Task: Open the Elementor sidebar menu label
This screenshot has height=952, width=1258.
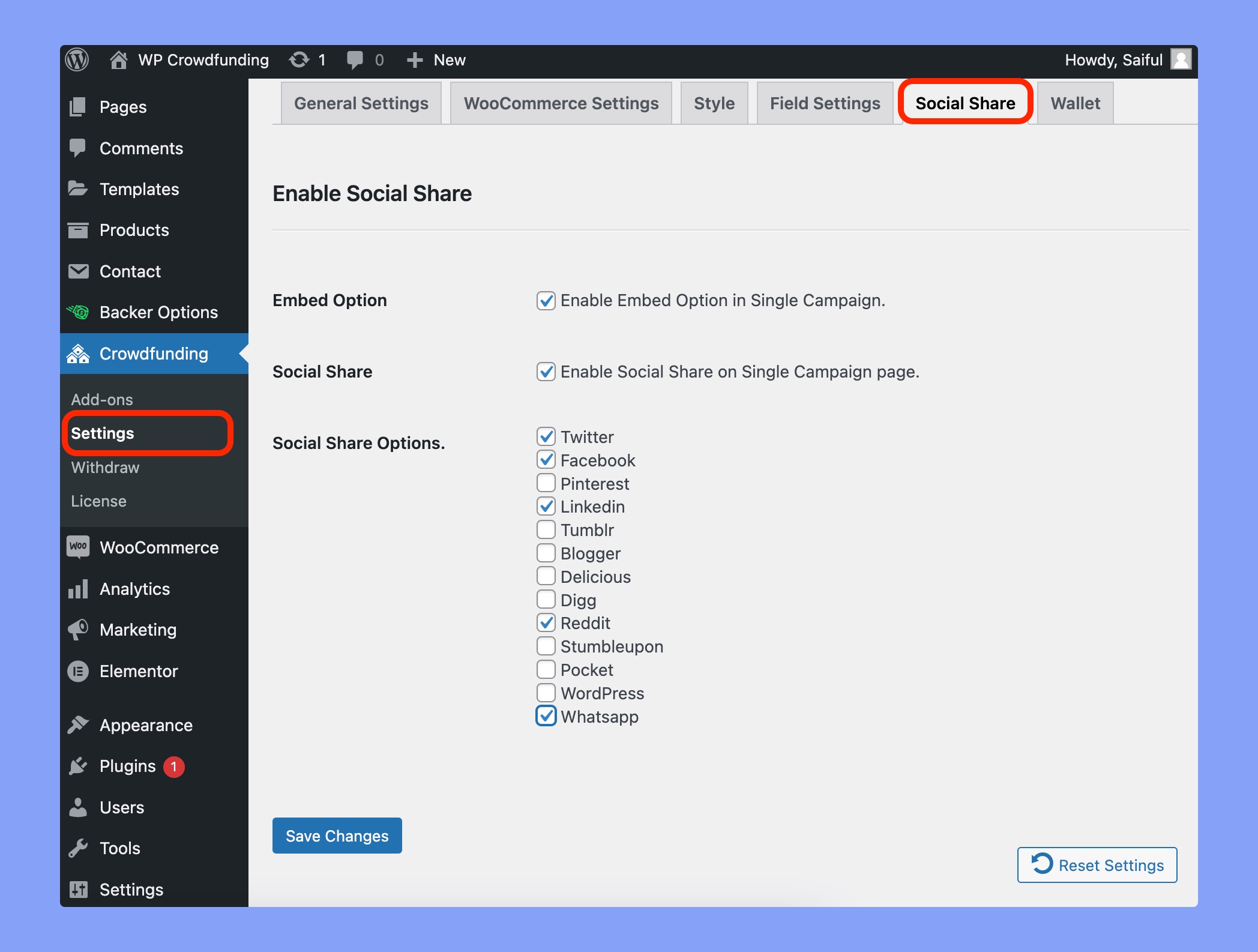Action: pos(139,671)
